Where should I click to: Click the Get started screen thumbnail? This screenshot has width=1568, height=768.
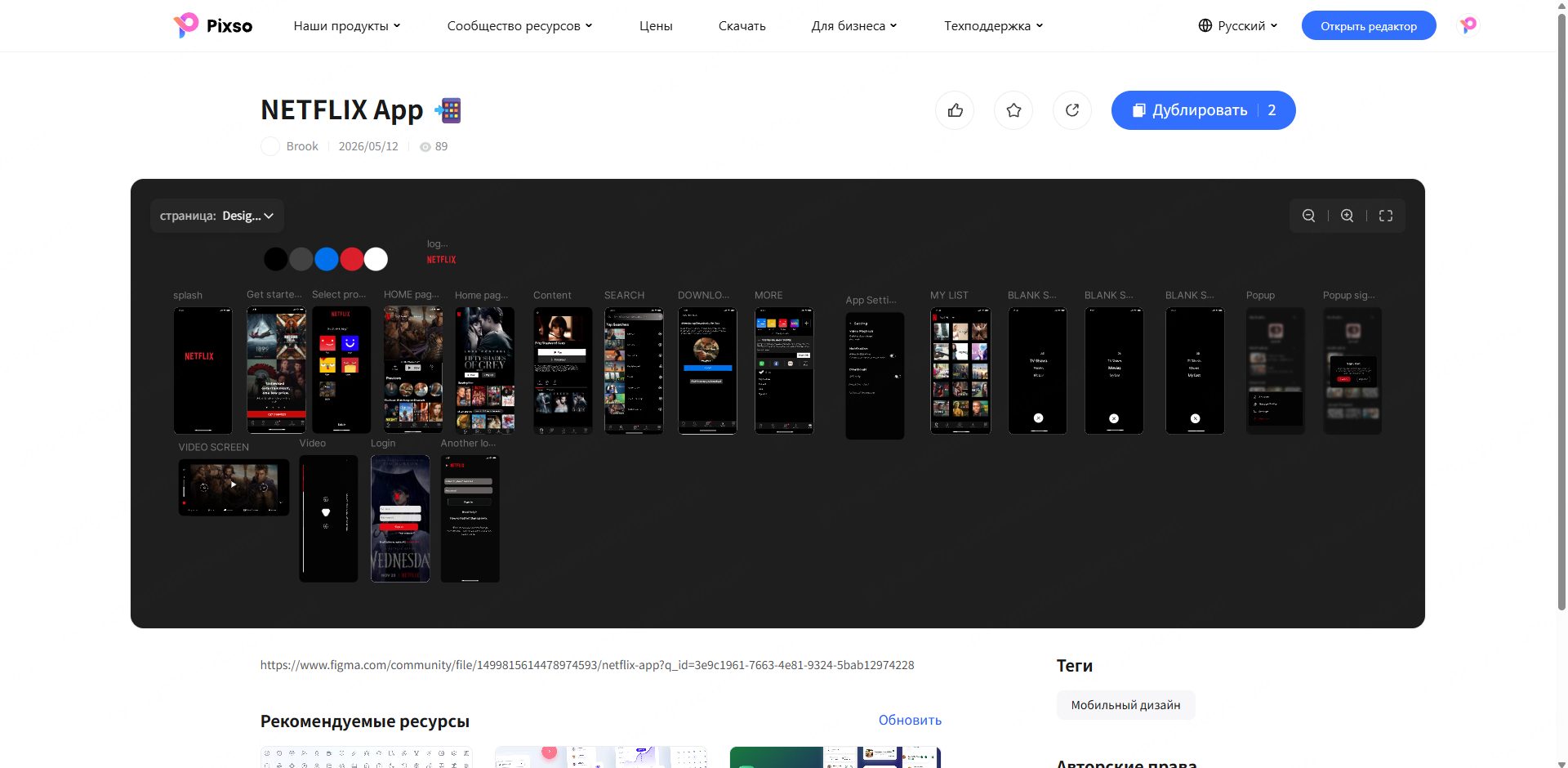277,370
